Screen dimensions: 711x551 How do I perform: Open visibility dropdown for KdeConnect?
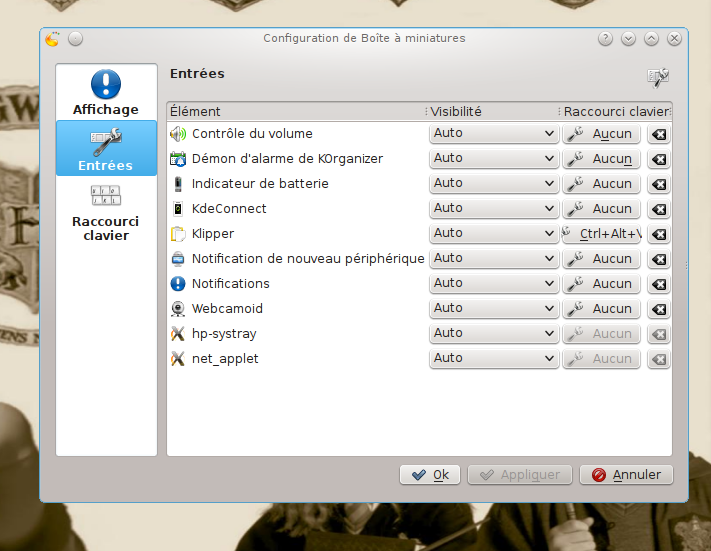pyautogui.click(x=494, y=209)
